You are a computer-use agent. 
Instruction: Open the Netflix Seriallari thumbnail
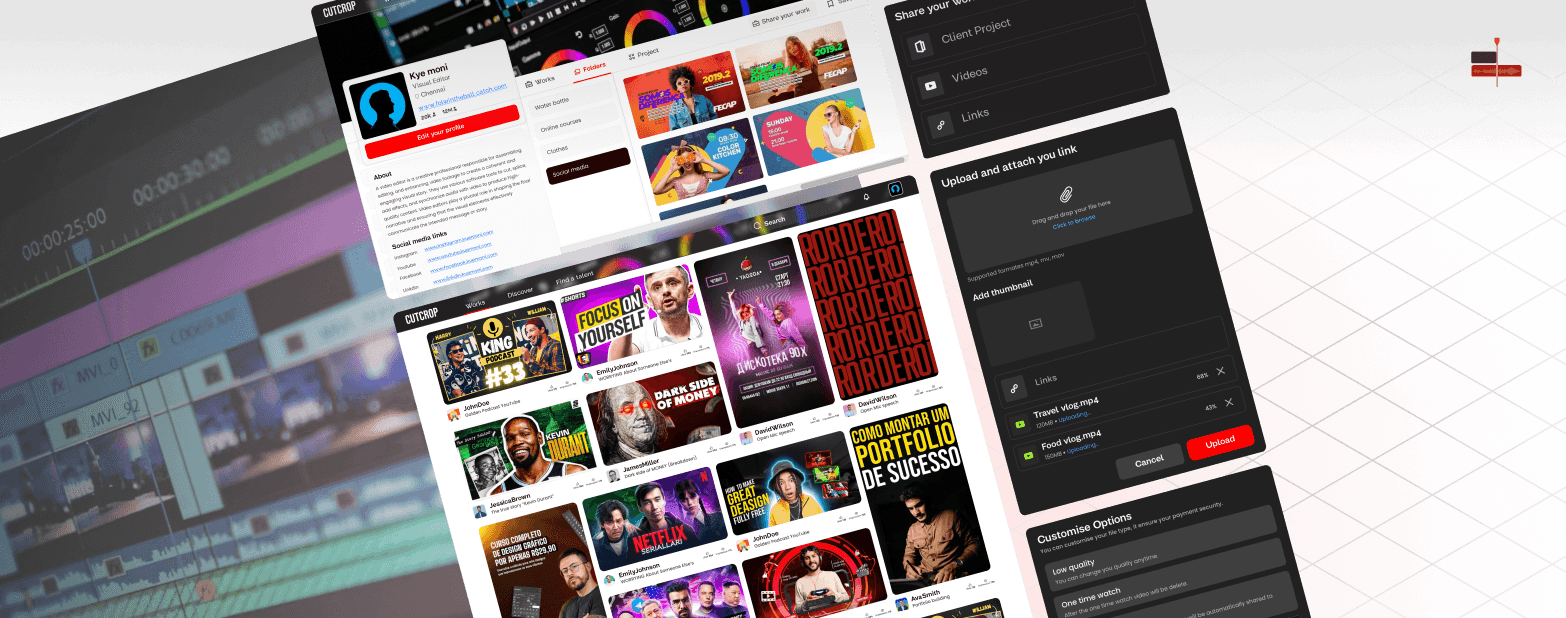[x=654, y=518]
